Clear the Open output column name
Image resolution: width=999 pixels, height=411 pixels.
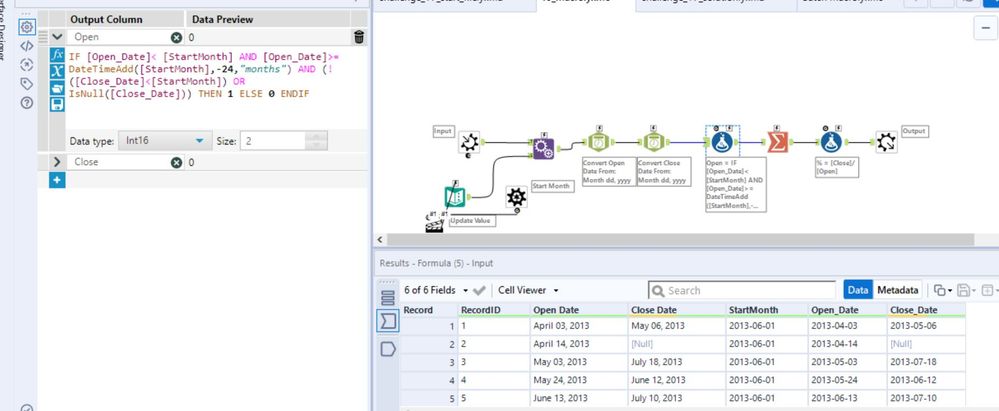click(176, 38)
